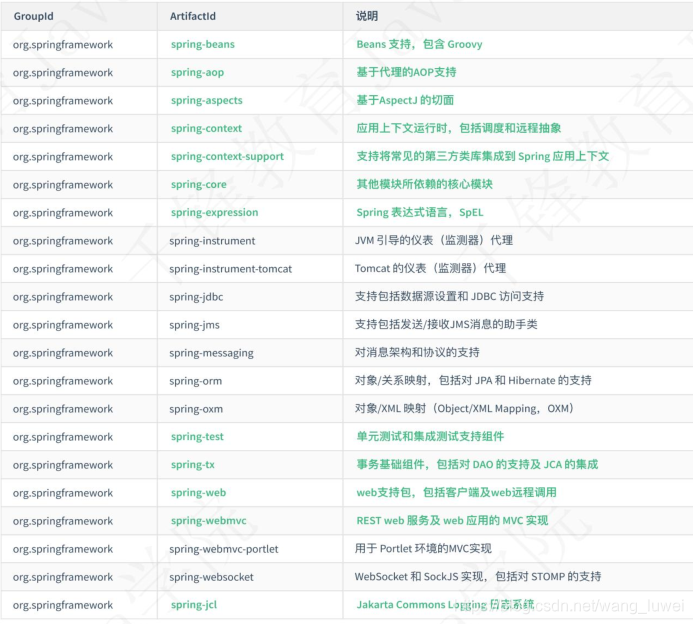The image size is (693, 624).
Task: Click description '基于AspectJ 的切面'
Action: pyautogui.click(x=405, y=100)
